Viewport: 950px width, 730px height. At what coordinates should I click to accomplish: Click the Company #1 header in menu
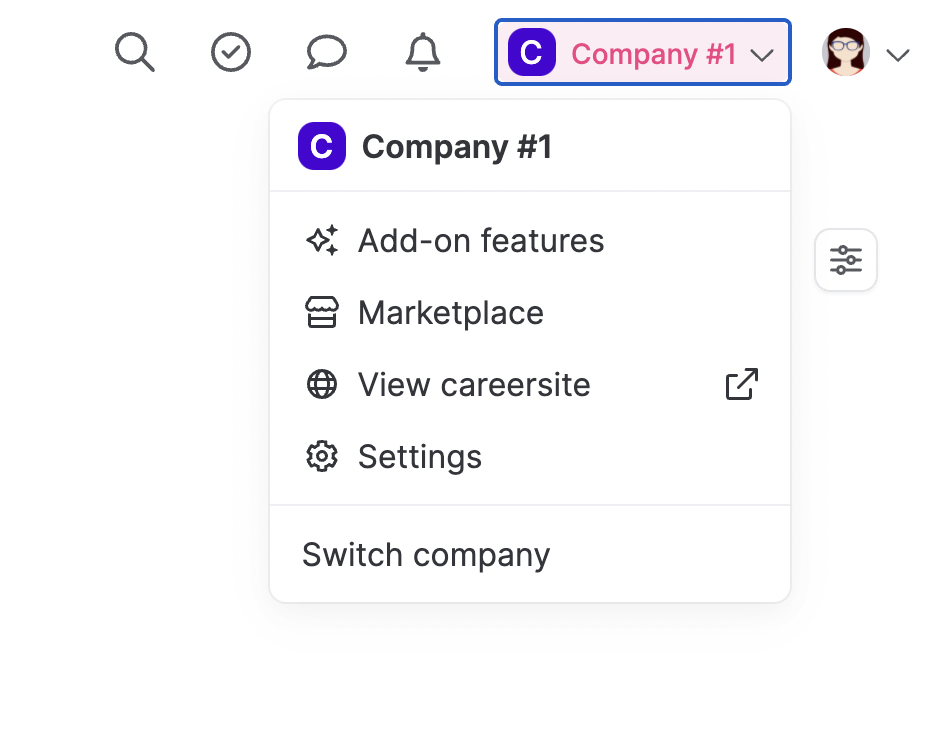click(456, 147)
